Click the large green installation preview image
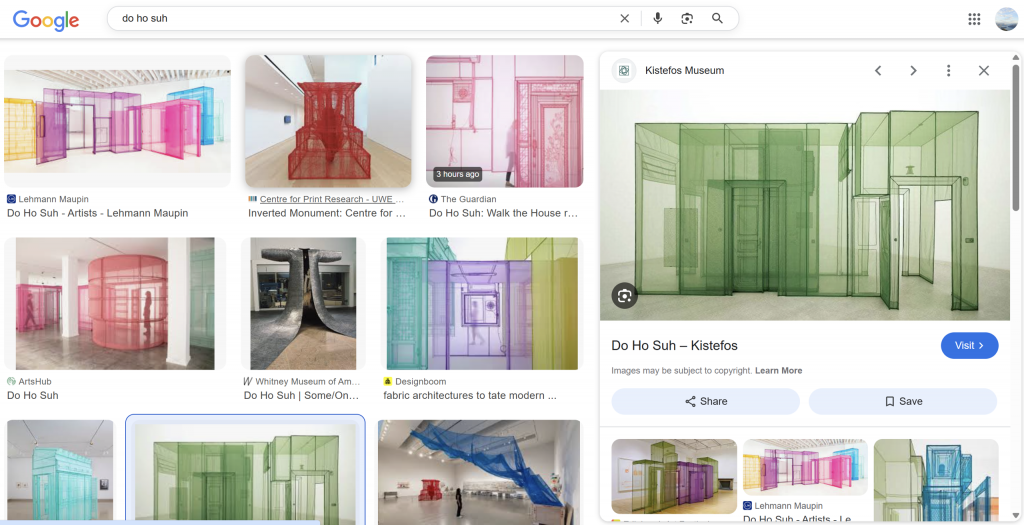Viewport: 1024px width, 525px height. pyautogui.click(x=805, y=205)
